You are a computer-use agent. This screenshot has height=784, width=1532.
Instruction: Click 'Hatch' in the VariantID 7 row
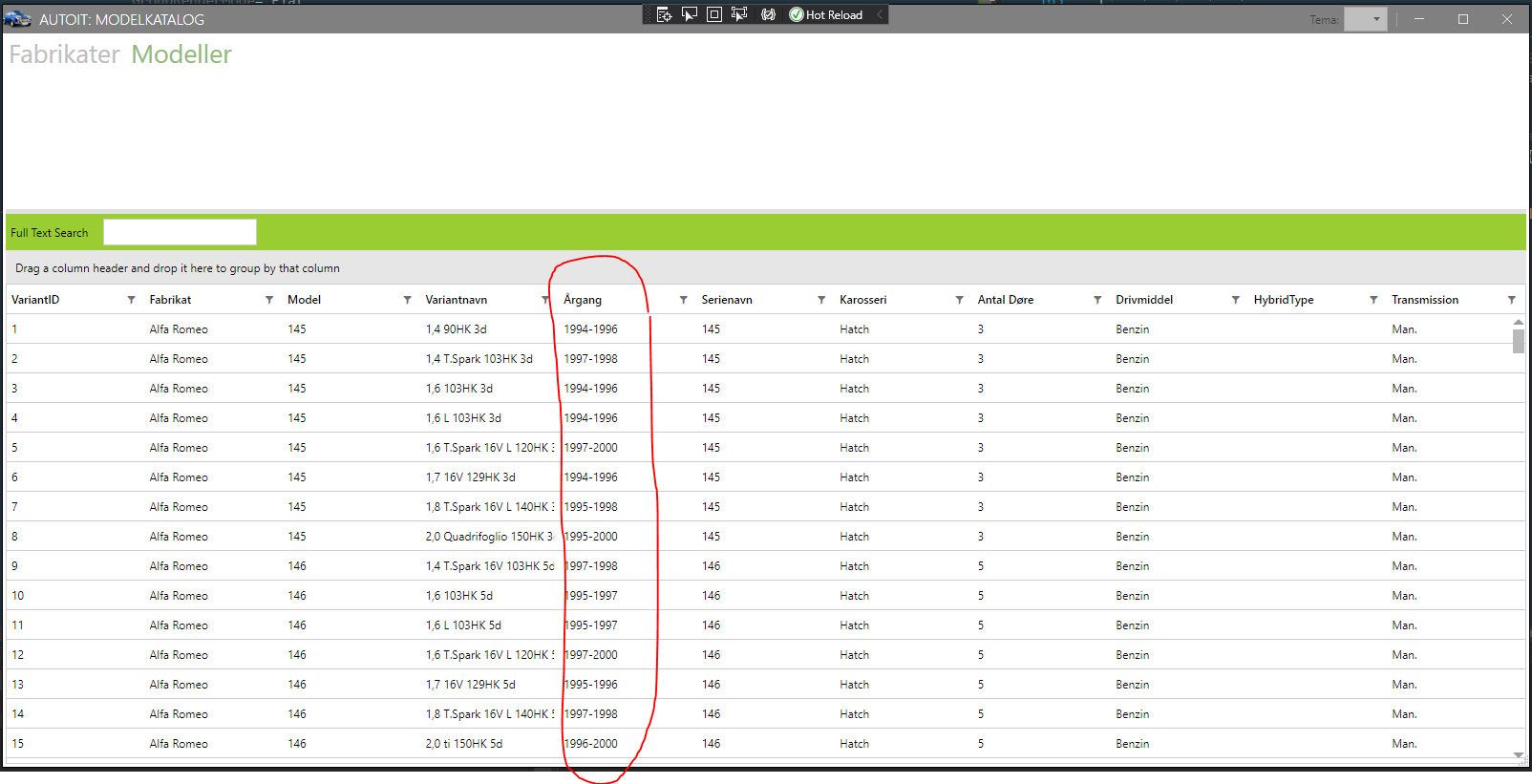pyautogui.click(x=855, y=507)
